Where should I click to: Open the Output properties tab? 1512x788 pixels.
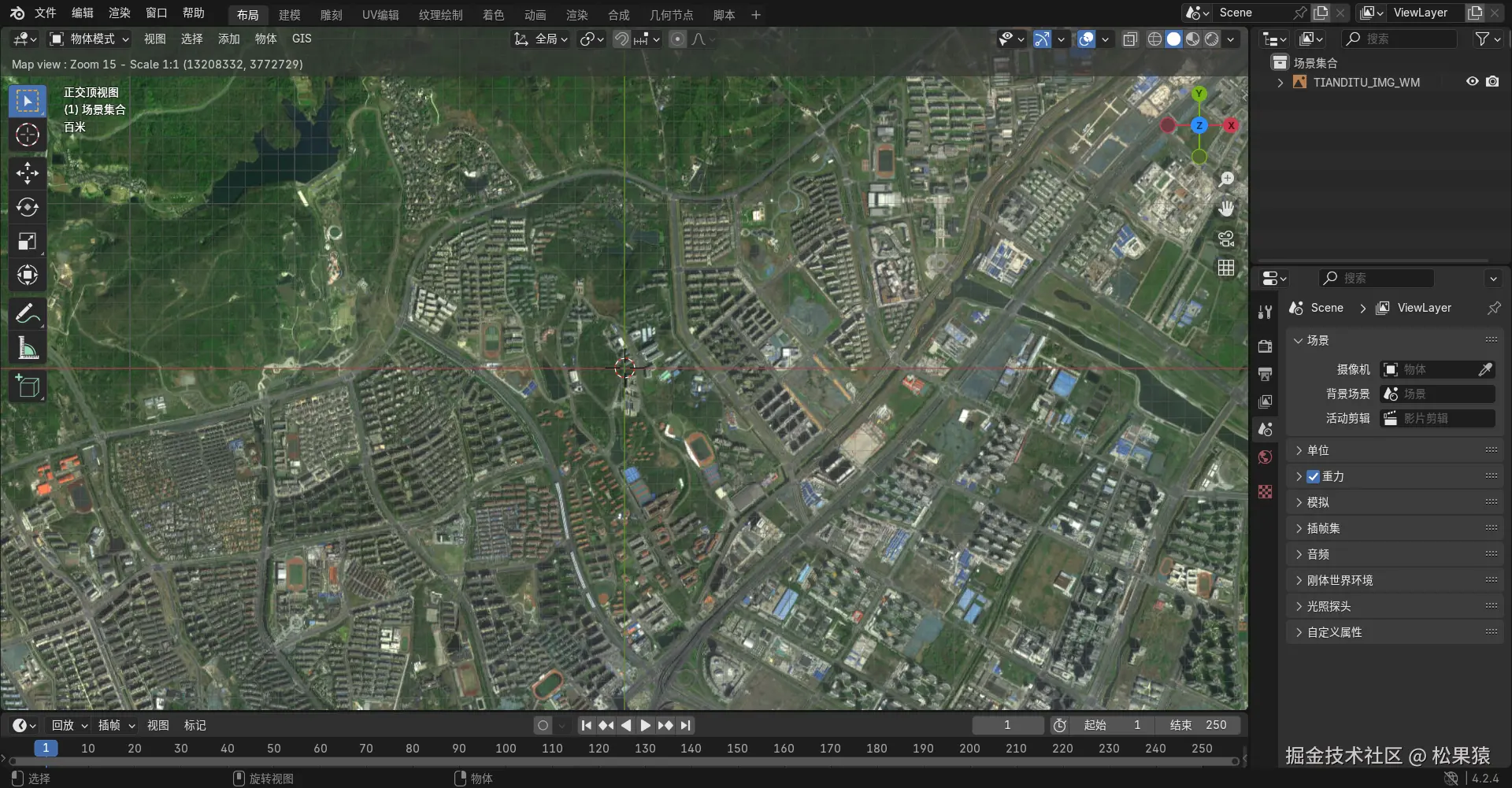[x=1266, y=374]
